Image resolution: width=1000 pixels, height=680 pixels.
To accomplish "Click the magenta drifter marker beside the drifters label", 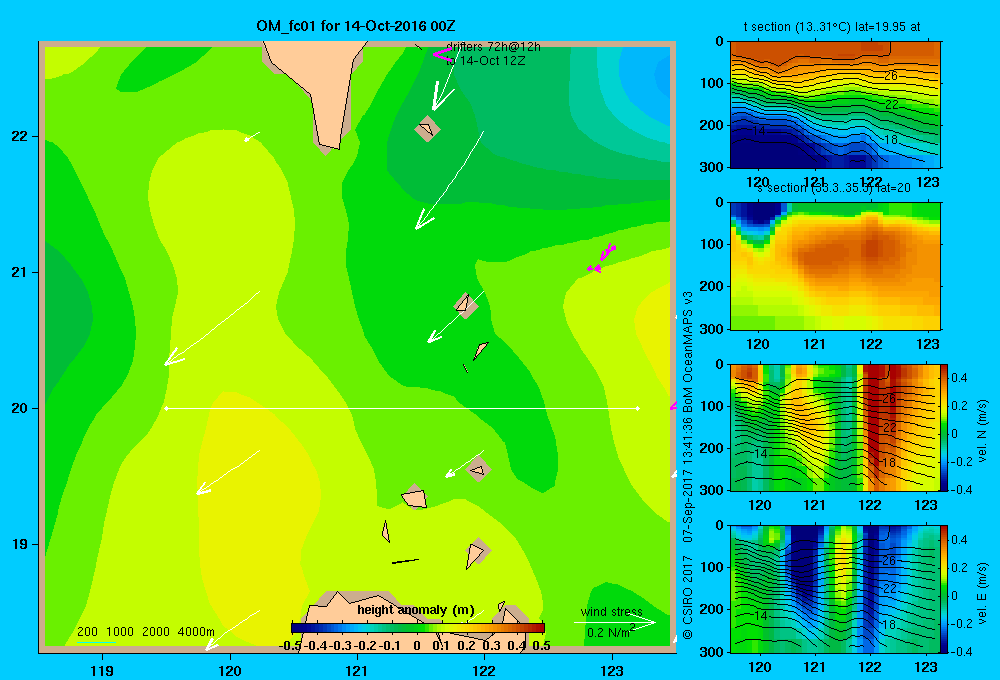I will click(441, 54).
